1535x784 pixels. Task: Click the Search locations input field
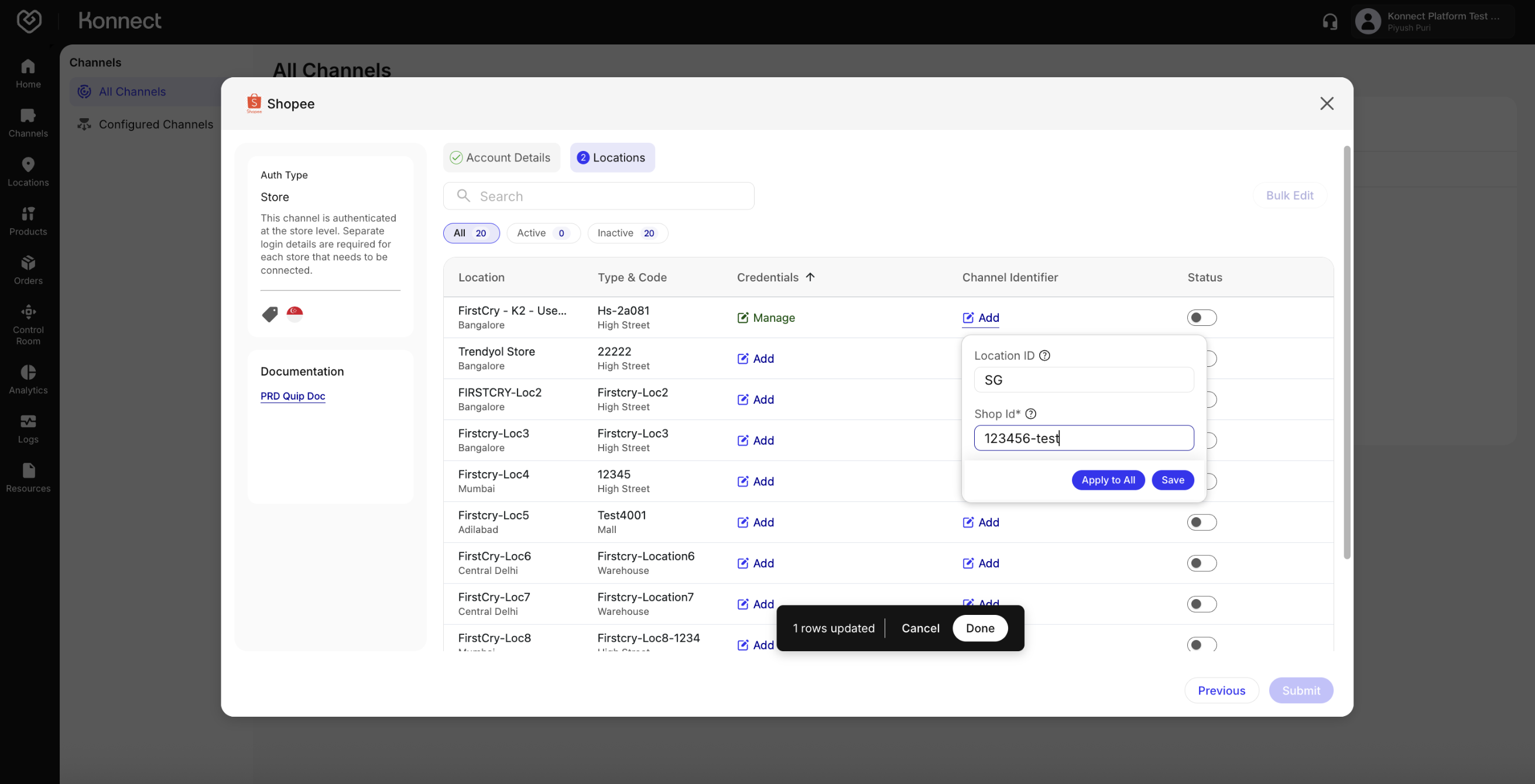click(598, 196)
